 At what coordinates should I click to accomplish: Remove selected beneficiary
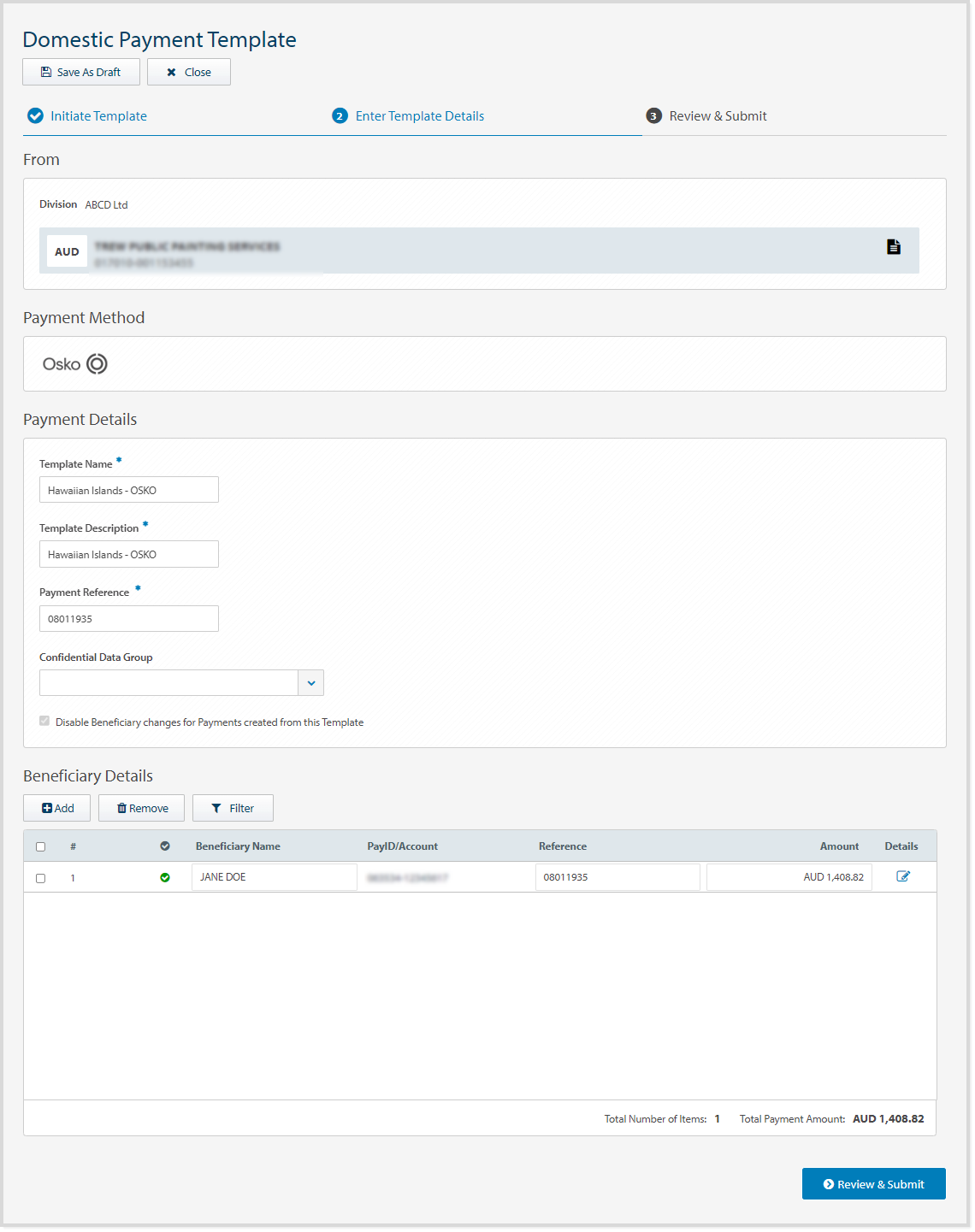click(141, 808)
